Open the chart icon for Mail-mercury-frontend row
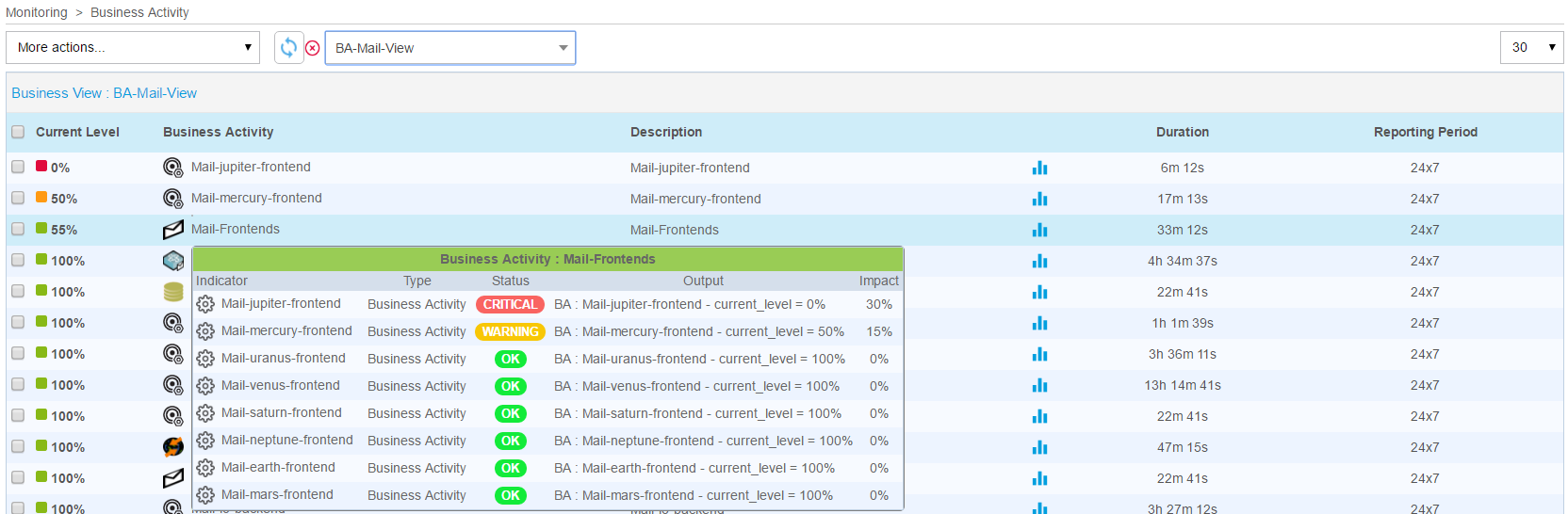 [x=1039, y=199]
